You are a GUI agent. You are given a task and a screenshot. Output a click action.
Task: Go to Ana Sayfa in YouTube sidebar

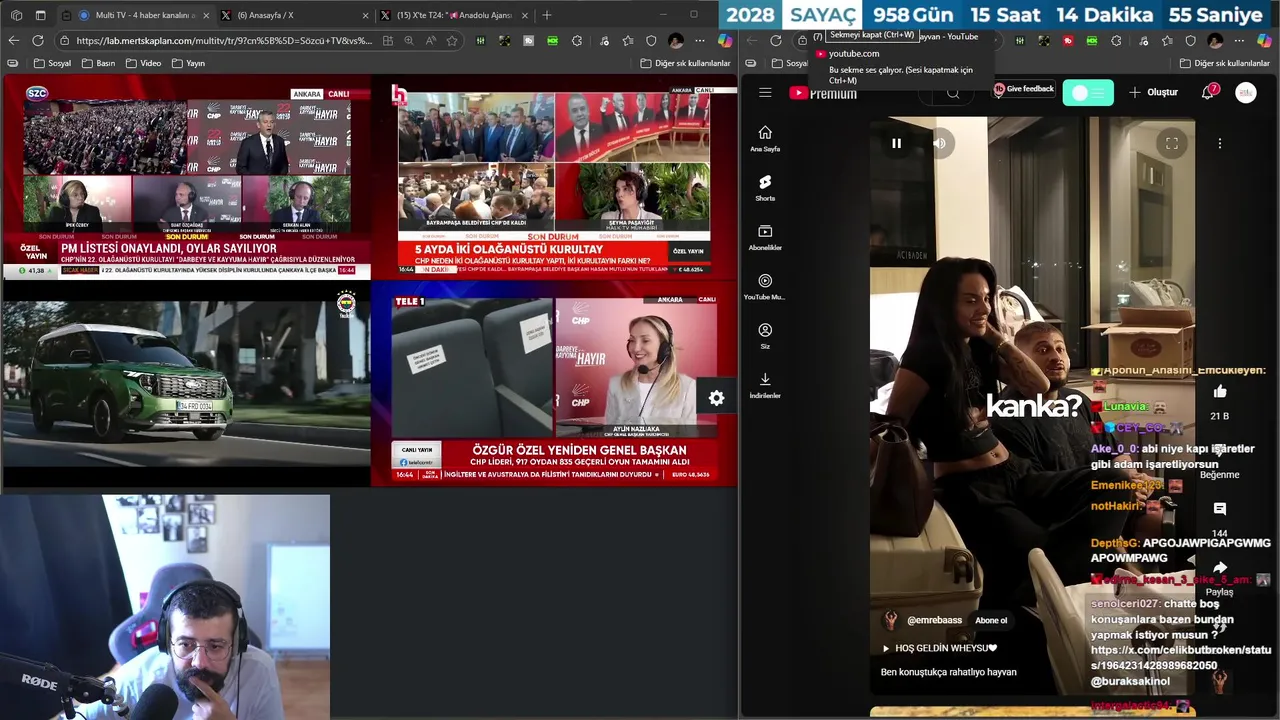coord(765,138)
